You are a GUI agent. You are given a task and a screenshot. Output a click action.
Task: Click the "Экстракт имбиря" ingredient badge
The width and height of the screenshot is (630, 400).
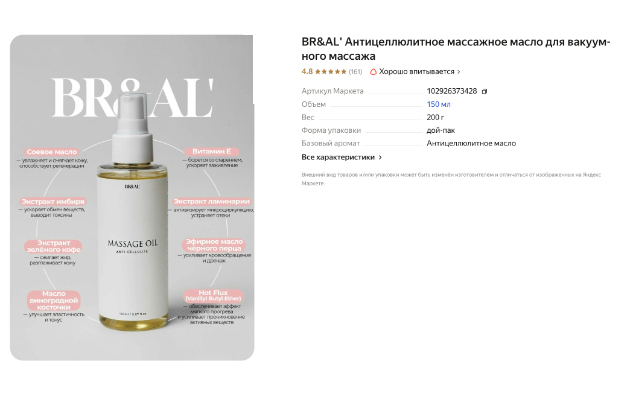[53, 202]
